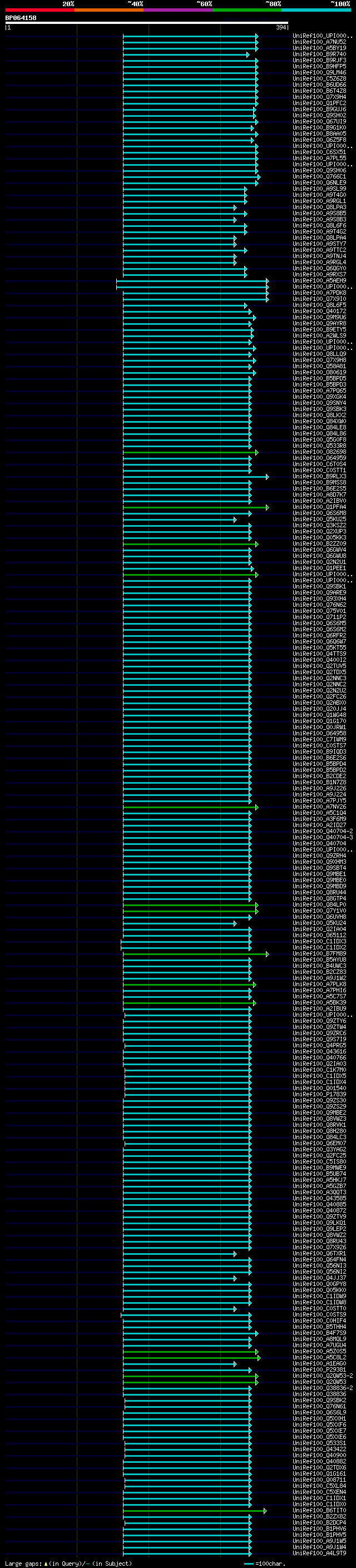Click UniRef100_Q766C1 label
Viewport: 356px width, 1568px height.
point(319,176)
